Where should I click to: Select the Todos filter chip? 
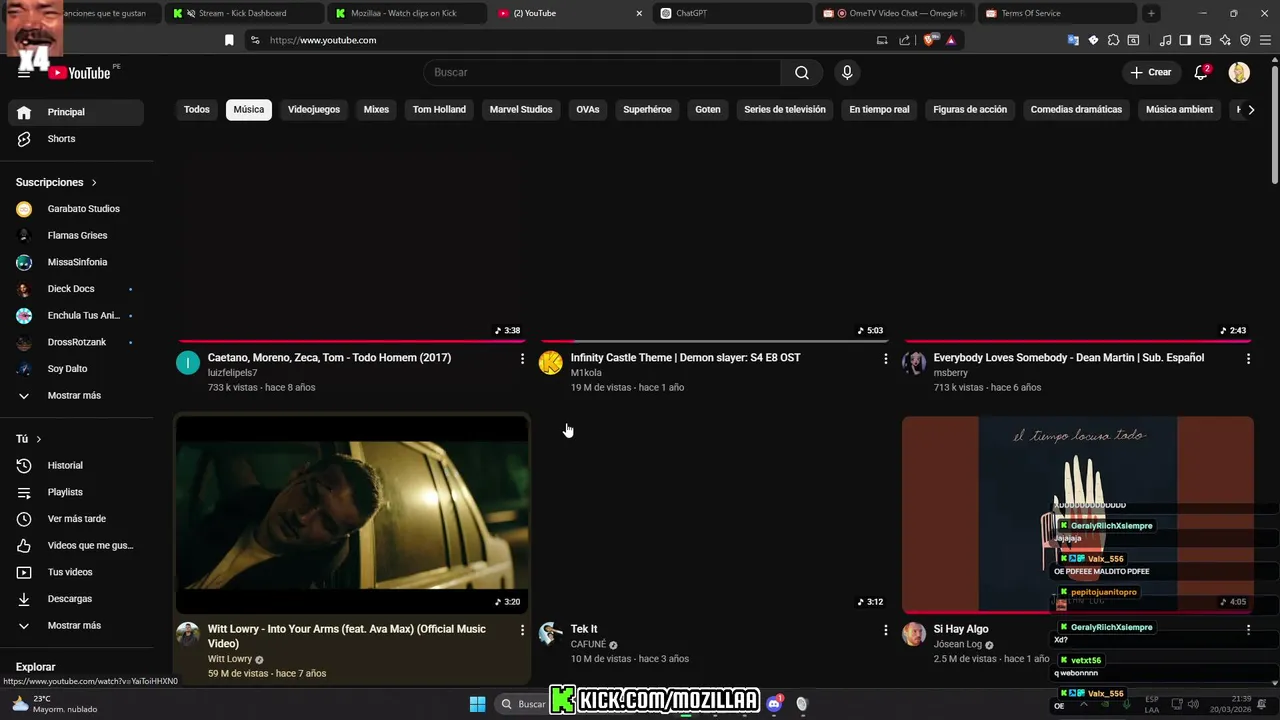coord(197,109)
